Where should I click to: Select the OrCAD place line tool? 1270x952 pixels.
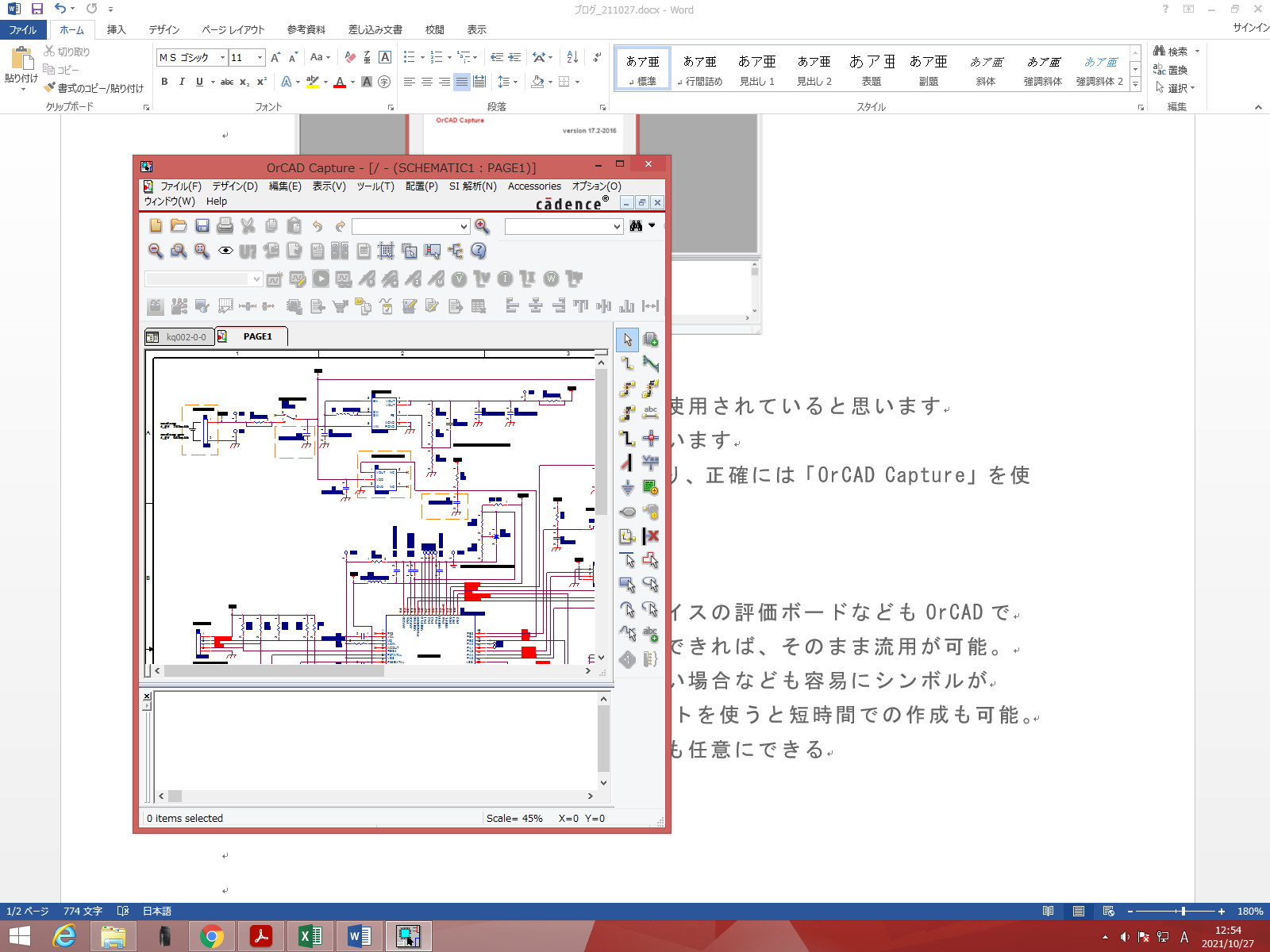point(627,560)
